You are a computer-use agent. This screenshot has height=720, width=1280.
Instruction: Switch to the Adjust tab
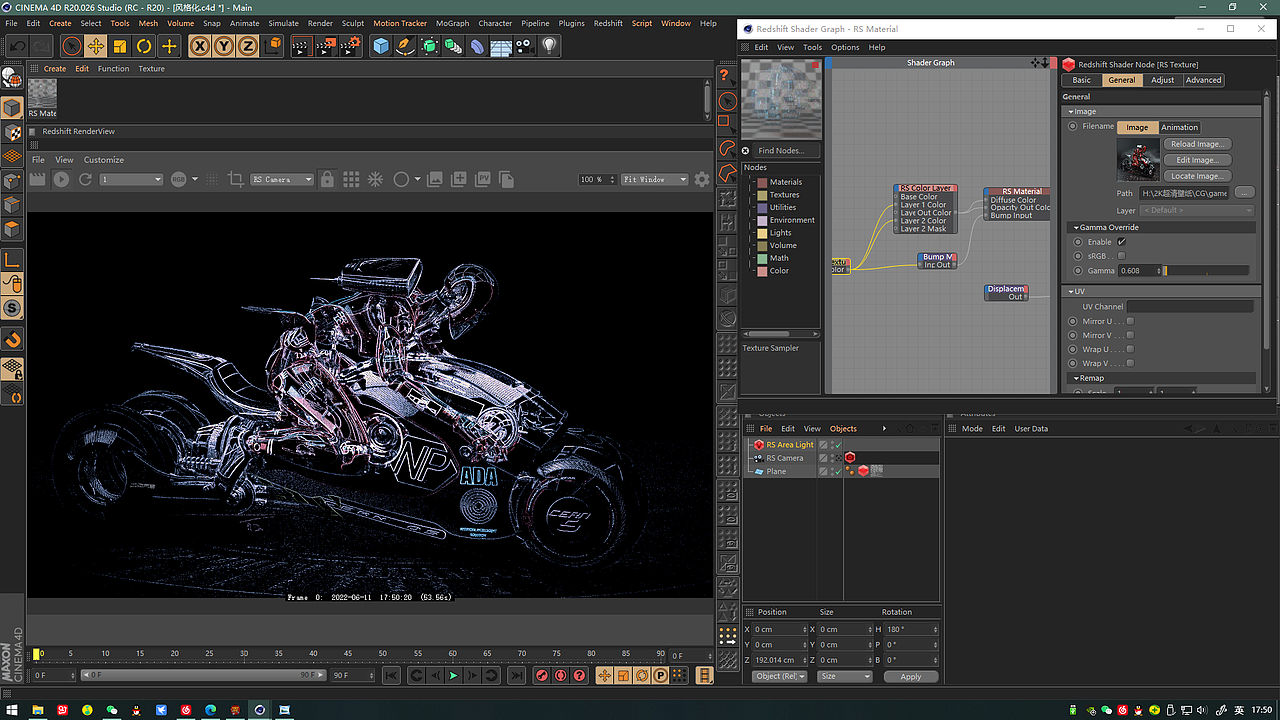click(1162, 80)
